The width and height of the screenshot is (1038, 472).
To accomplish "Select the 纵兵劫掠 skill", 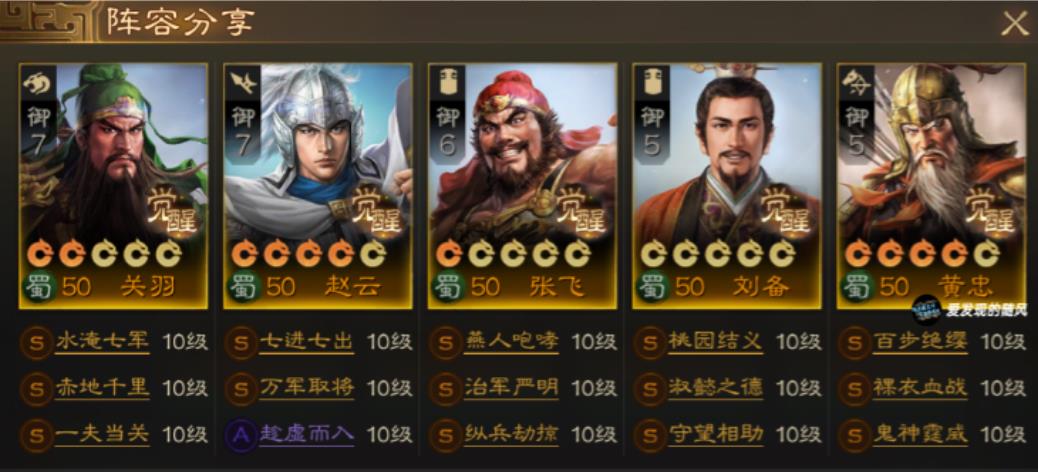I will point(510,434).
